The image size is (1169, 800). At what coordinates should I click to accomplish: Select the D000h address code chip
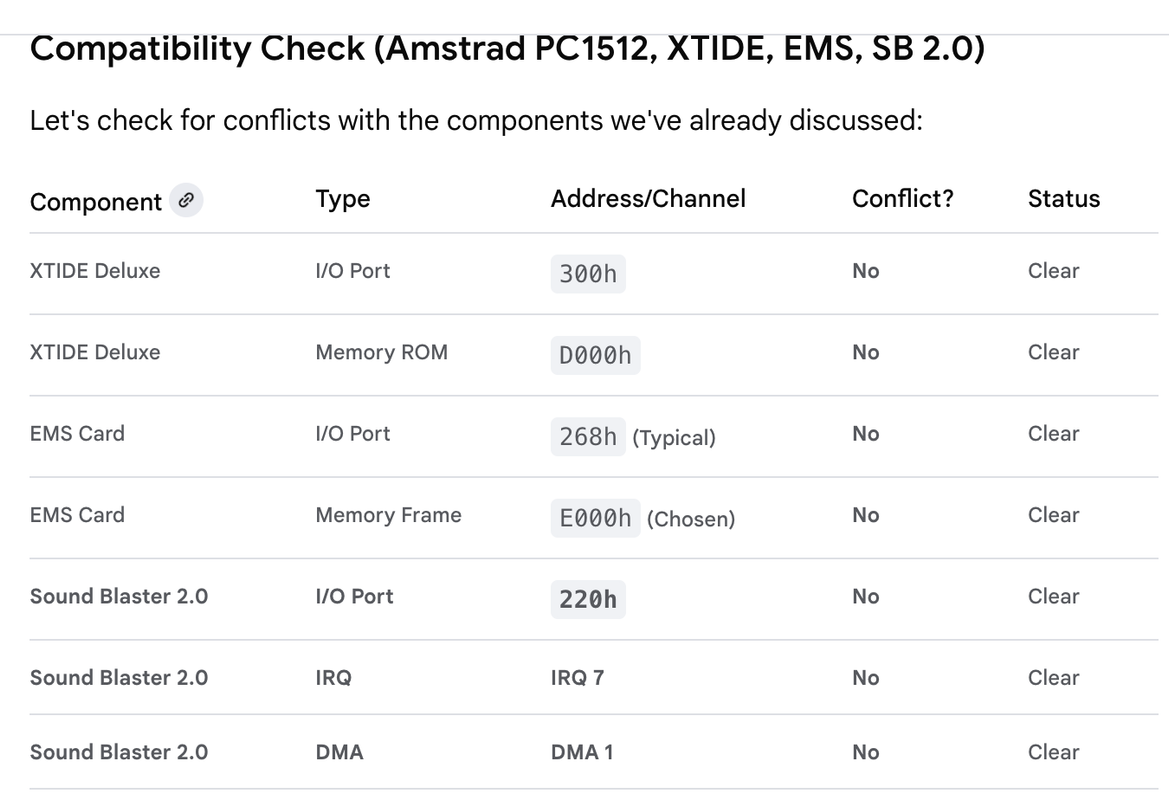pyautogui.click(x=595, y=355)
